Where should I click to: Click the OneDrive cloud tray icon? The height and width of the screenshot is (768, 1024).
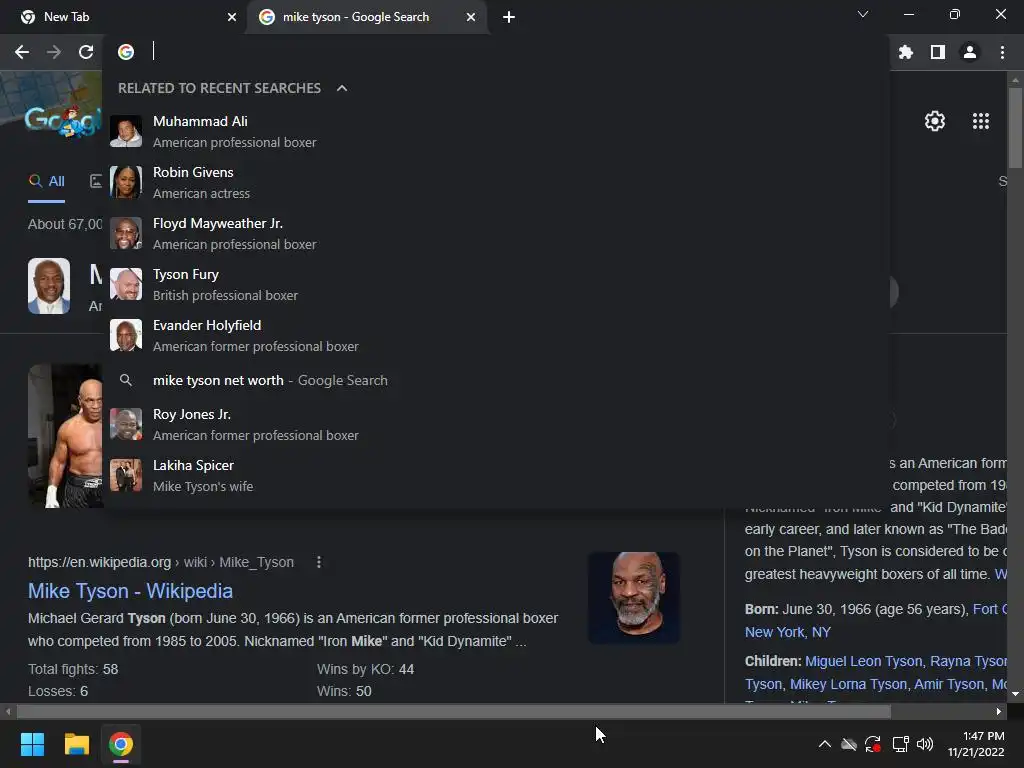point(848,744)
